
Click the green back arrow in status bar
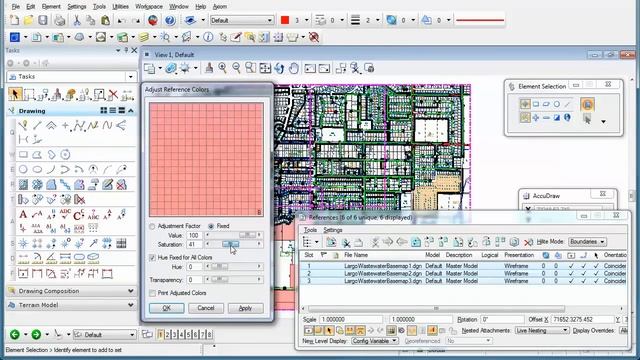[15, 335]
